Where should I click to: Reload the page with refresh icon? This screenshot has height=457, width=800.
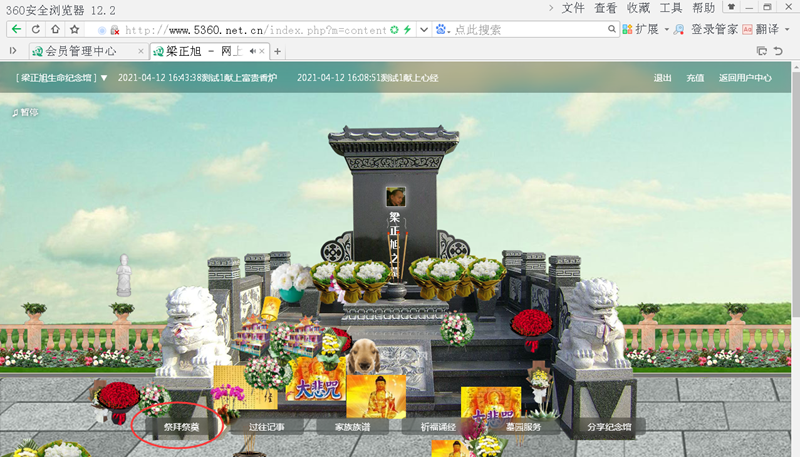(35, 29)
